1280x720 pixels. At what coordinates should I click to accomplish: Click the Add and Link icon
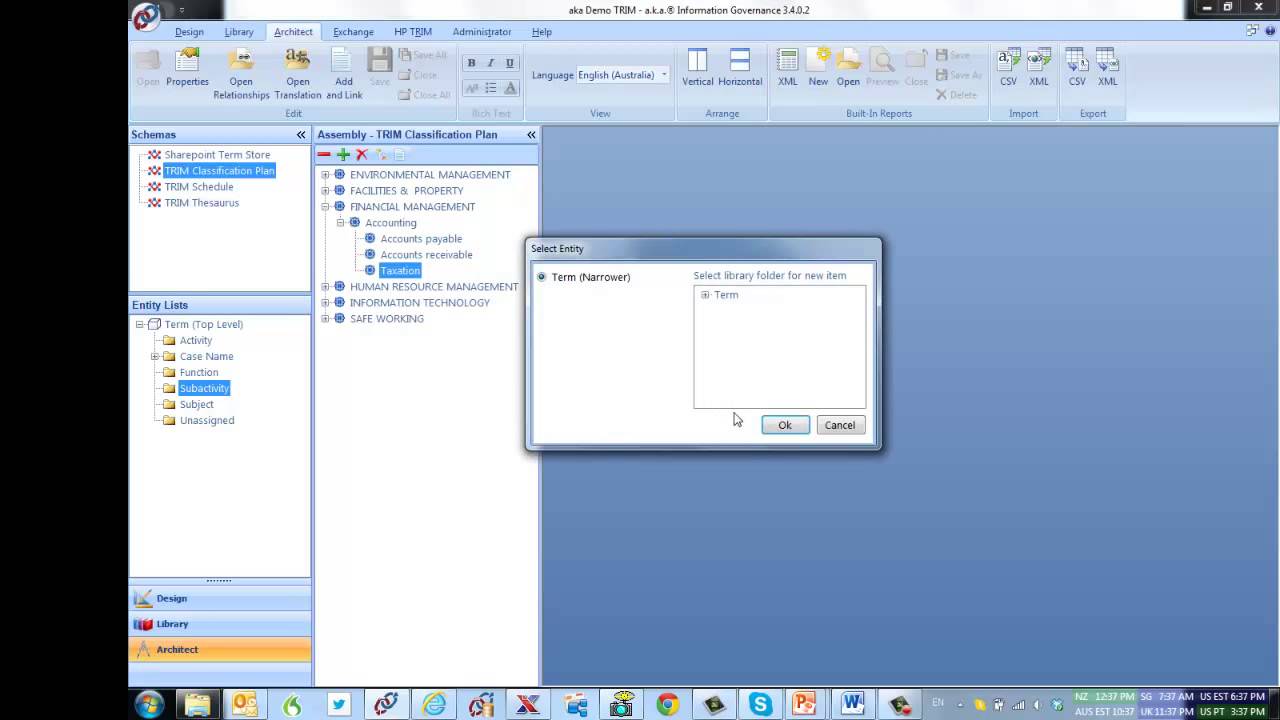click(344, 74)
